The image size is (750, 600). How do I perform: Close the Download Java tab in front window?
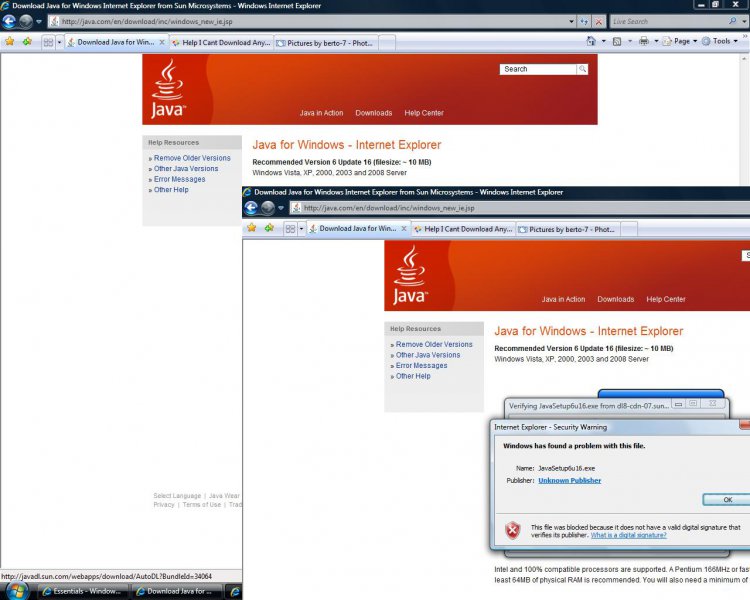pos(404,229)
